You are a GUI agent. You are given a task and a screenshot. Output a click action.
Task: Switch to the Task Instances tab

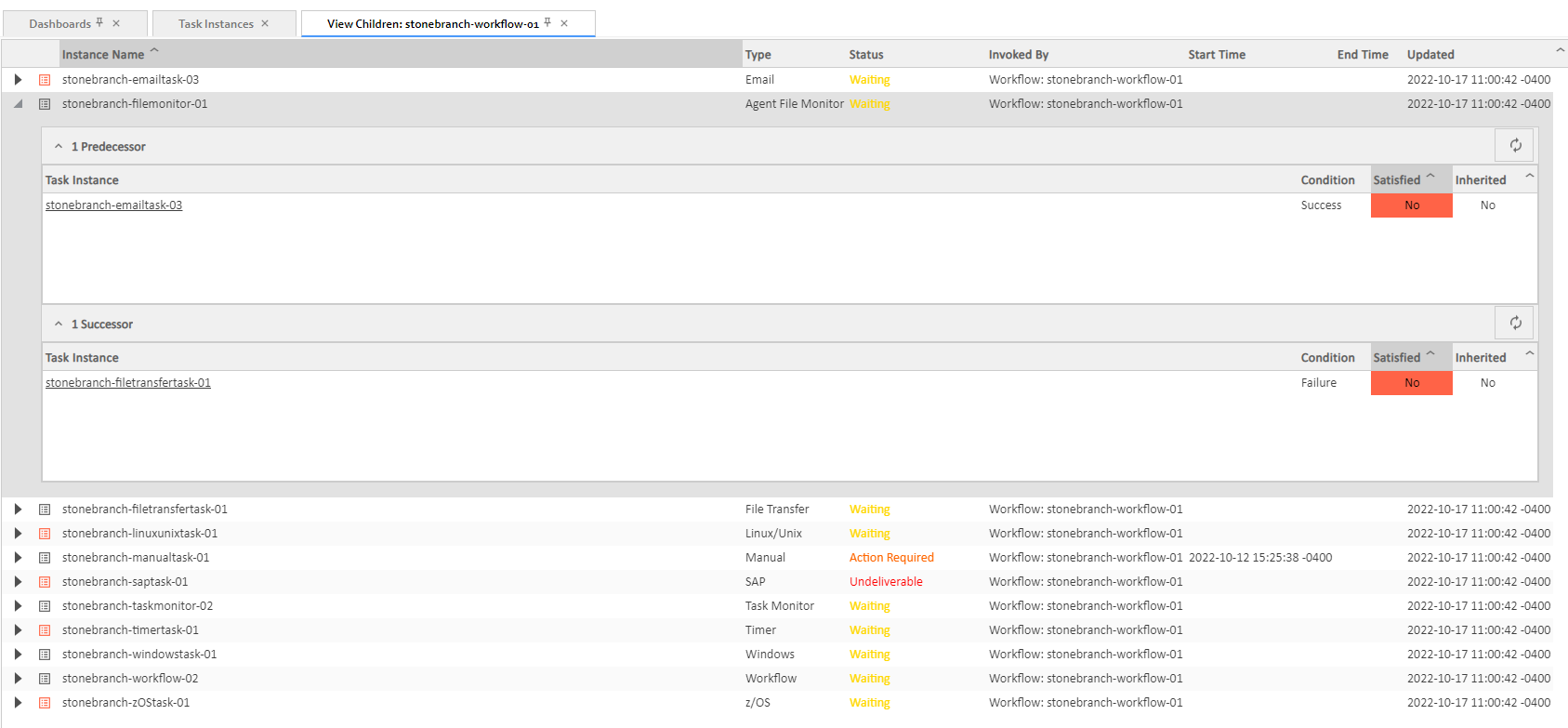(x=216, y=24)
